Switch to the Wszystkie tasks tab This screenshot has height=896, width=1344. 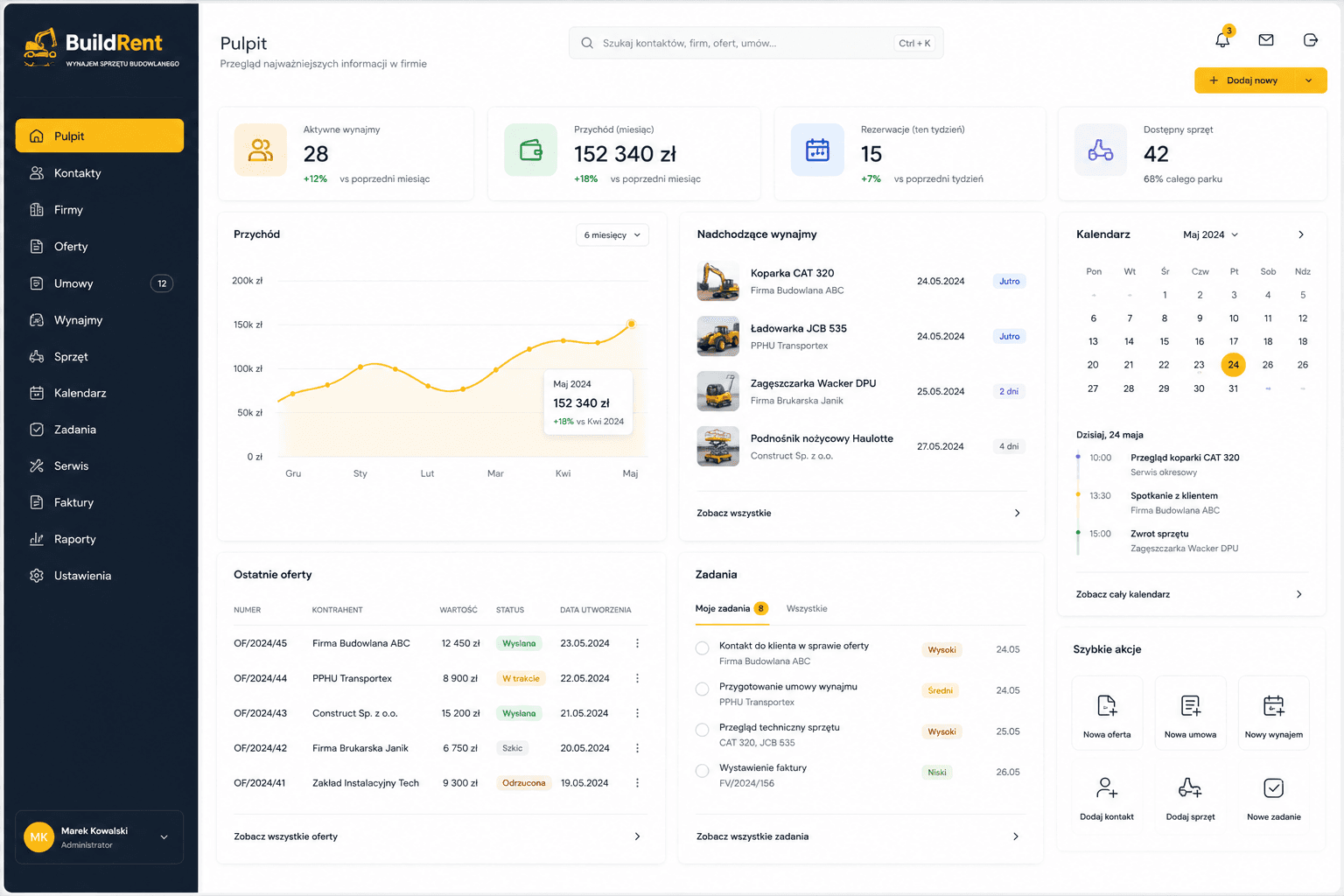807,608
